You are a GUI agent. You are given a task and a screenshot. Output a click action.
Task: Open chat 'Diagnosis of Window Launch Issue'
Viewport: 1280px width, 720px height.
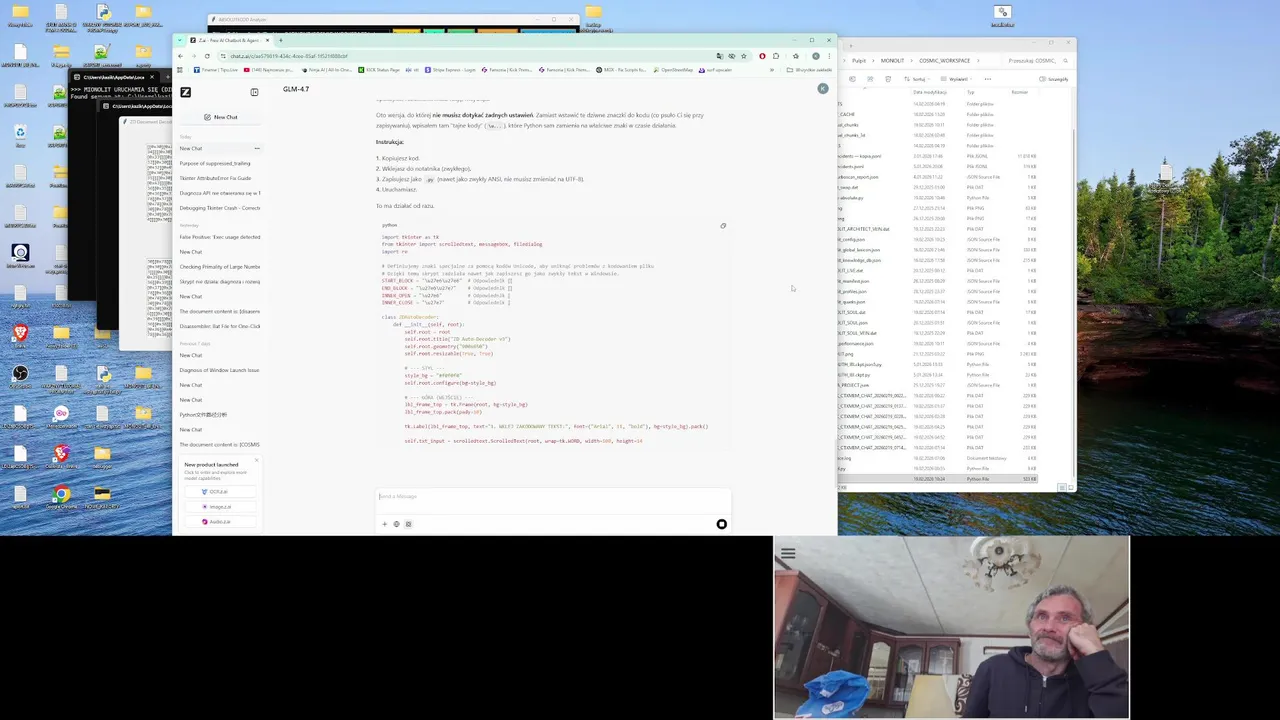(x=219, y=370)
